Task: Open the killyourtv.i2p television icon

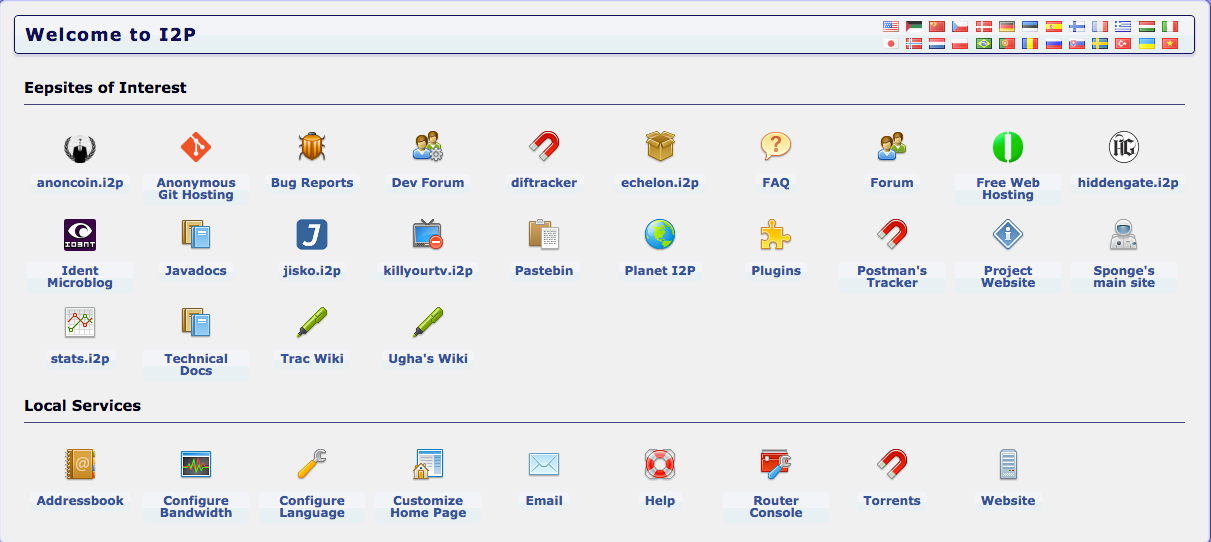Action: pos(428,235)
